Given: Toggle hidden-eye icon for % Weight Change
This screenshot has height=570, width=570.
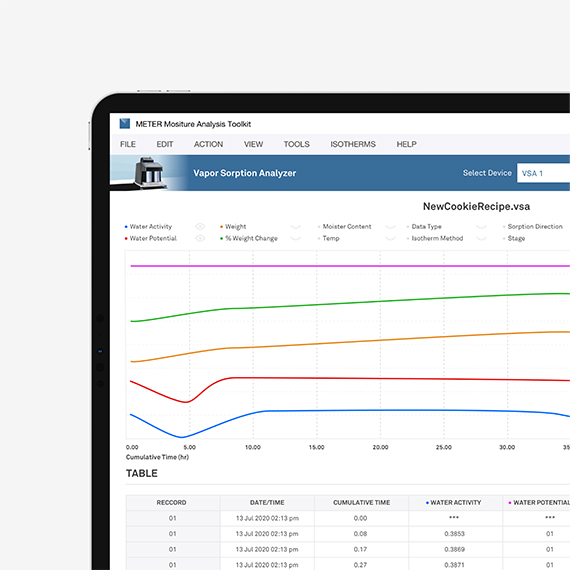Looking at the screenshot, I should tap(296, 239).
